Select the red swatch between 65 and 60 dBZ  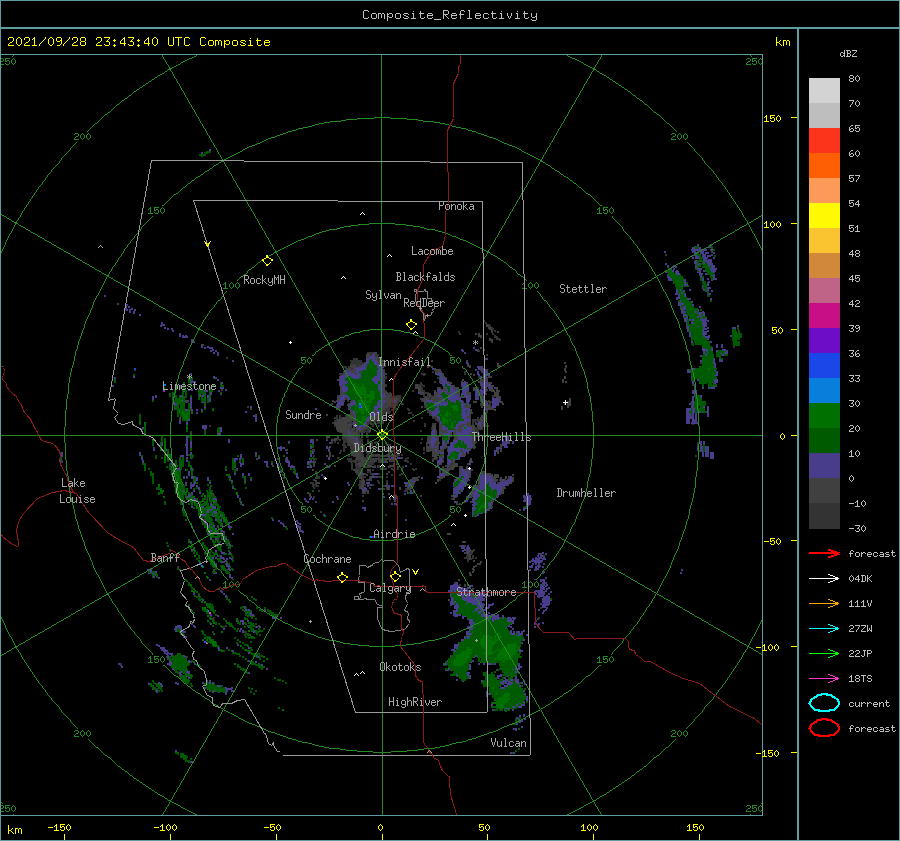pyautogui.click(x=824, y=141)
